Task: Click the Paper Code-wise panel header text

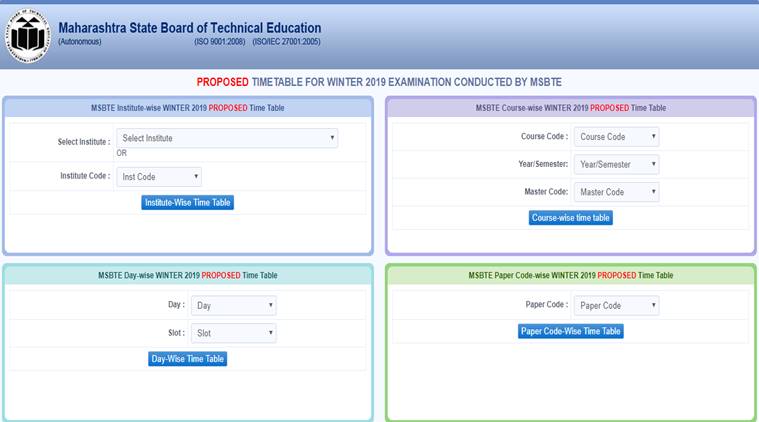Action: click(570, 275)
